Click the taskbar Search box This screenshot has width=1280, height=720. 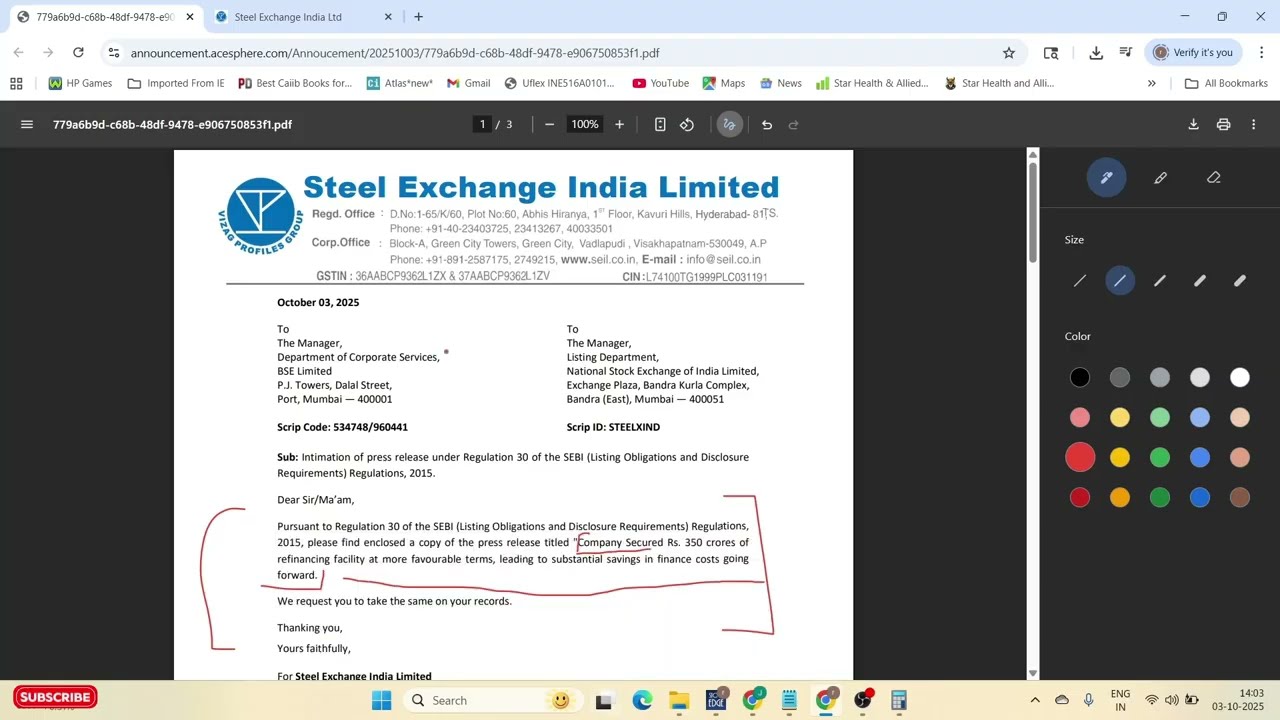[x=493, y=701]
